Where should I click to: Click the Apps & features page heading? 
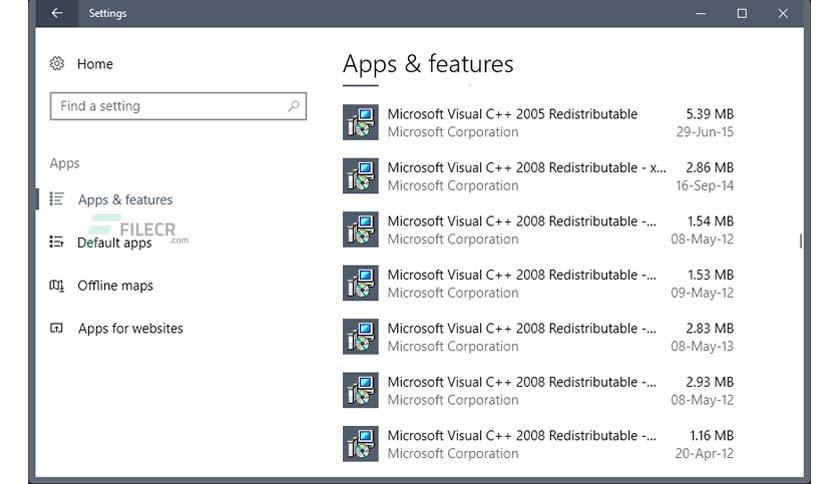(428, 64)
